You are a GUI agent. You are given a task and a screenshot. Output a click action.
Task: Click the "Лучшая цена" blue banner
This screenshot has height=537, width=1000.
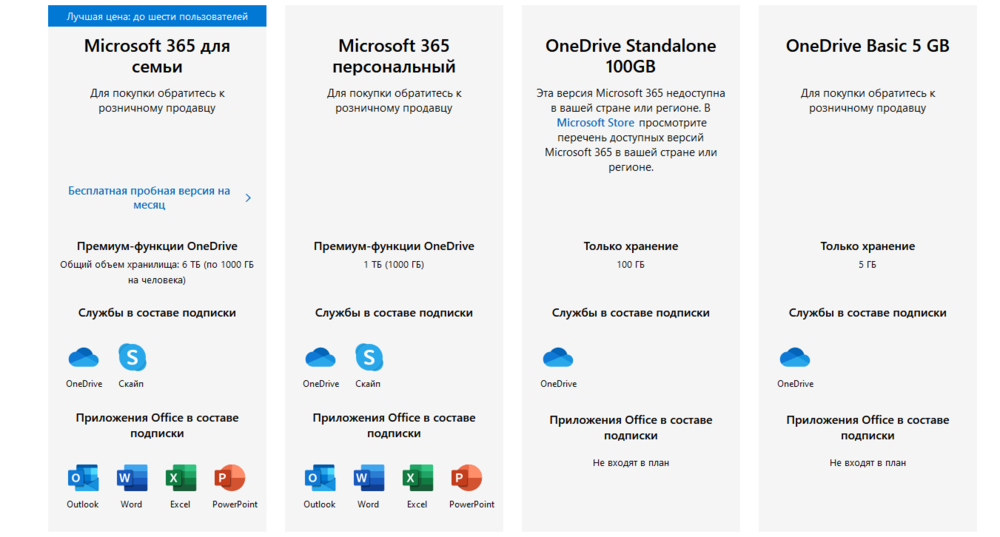point(157,17)
